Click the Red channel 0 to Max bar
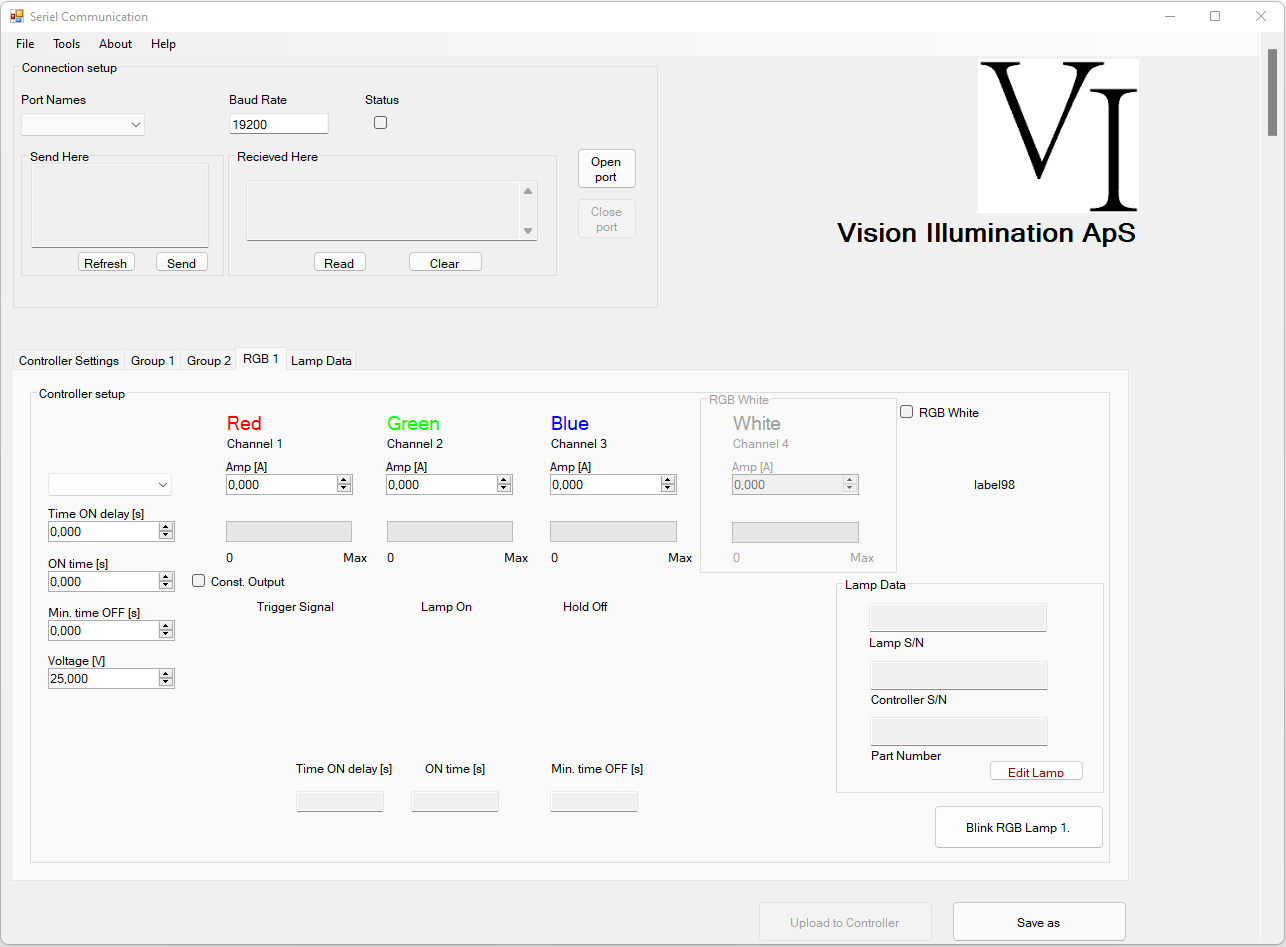 click(x=289, y=532)
